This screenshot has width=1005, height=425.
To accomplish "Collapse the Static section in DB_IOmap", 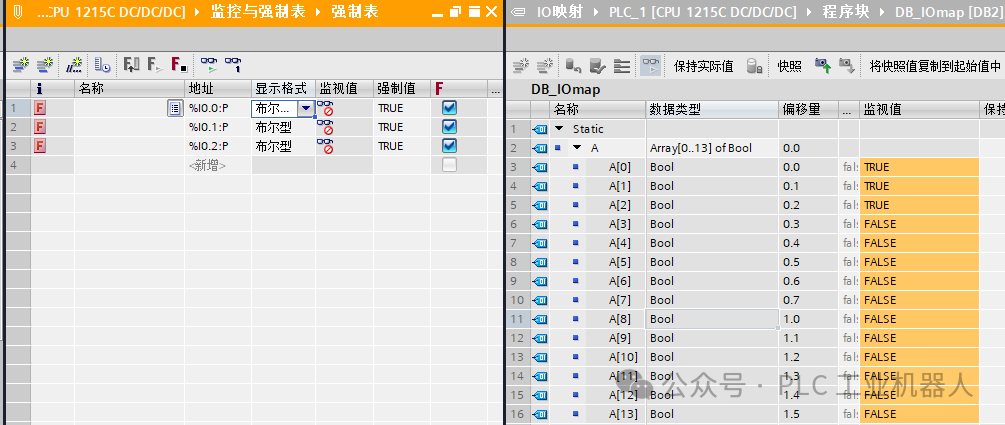I will [559, 129].
